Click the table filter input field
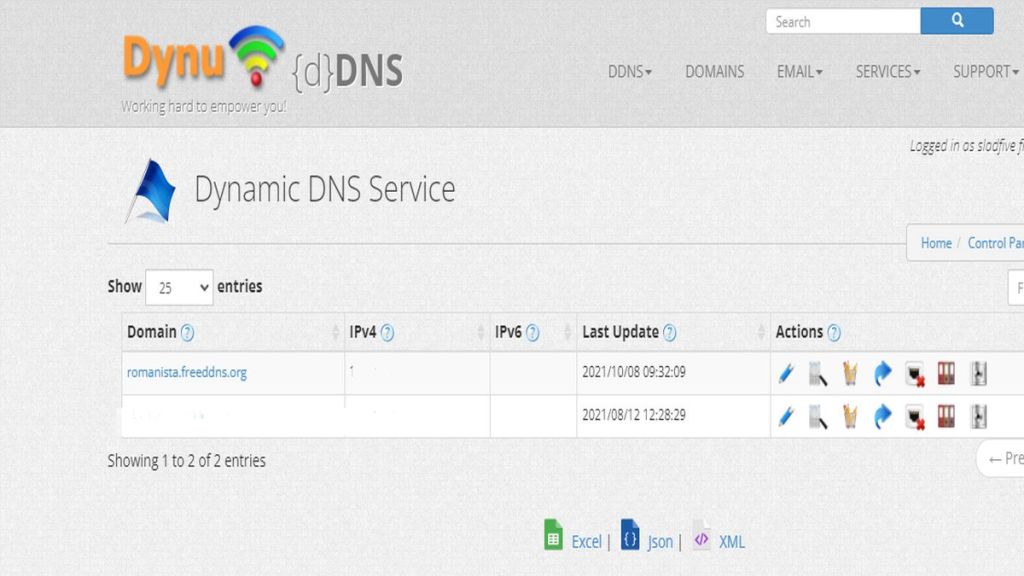 click(x=1016, y=287)
